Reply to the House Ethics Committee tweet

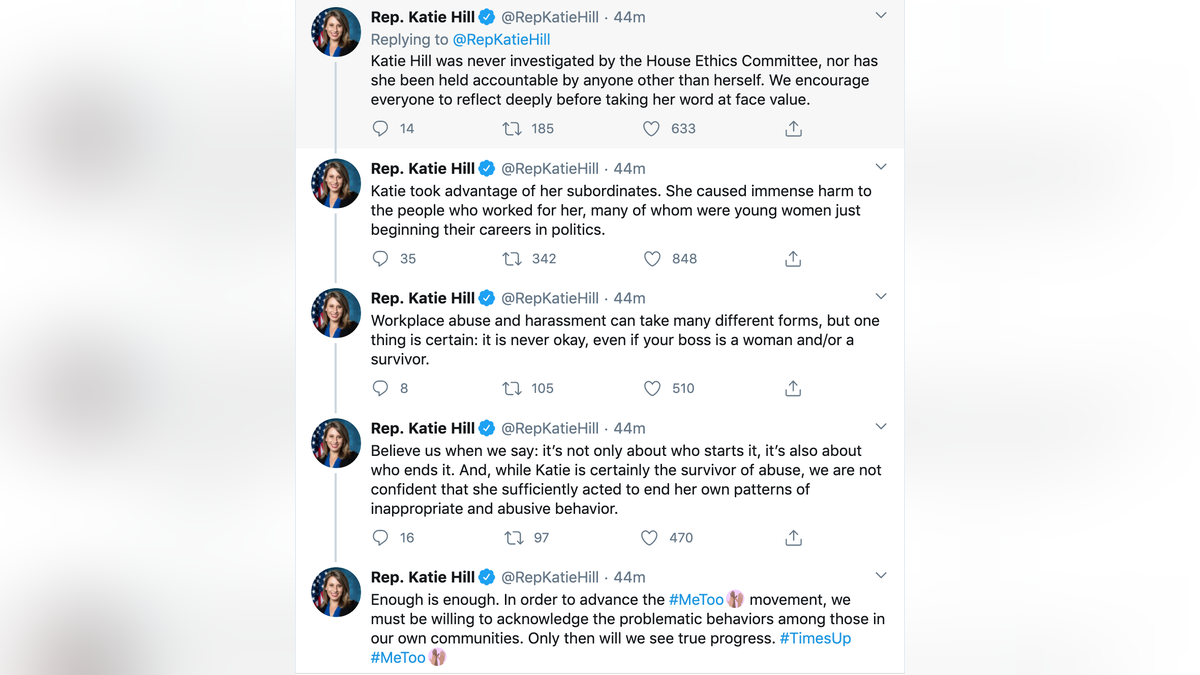380,129
